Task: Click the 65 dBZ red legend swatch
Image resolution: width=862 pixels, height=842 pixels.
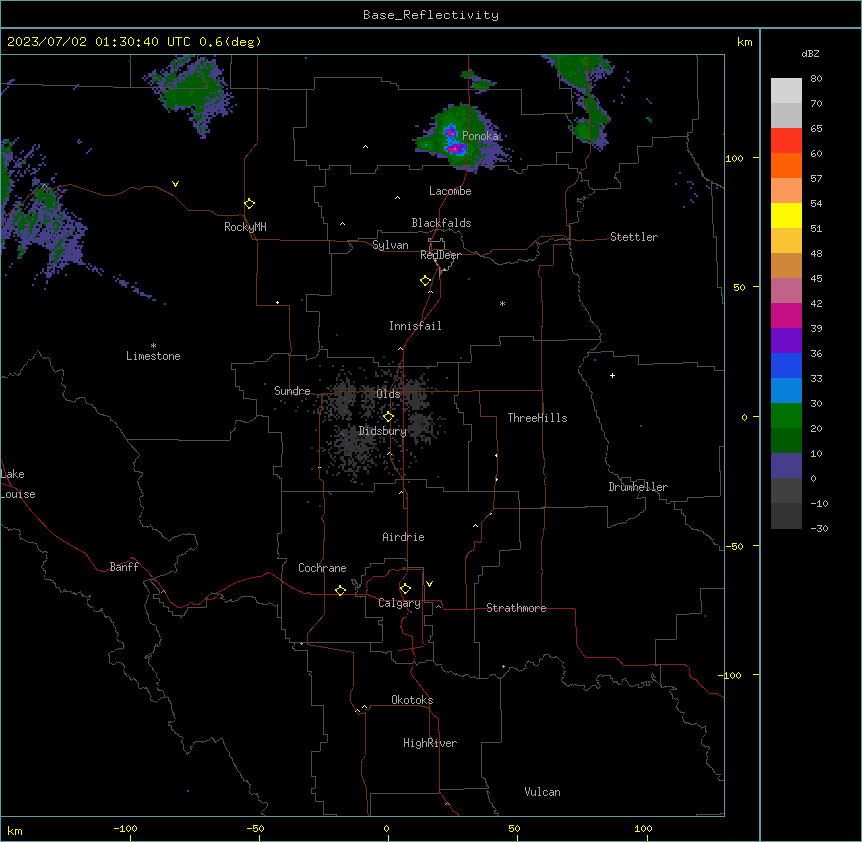Action: (786, 141)
